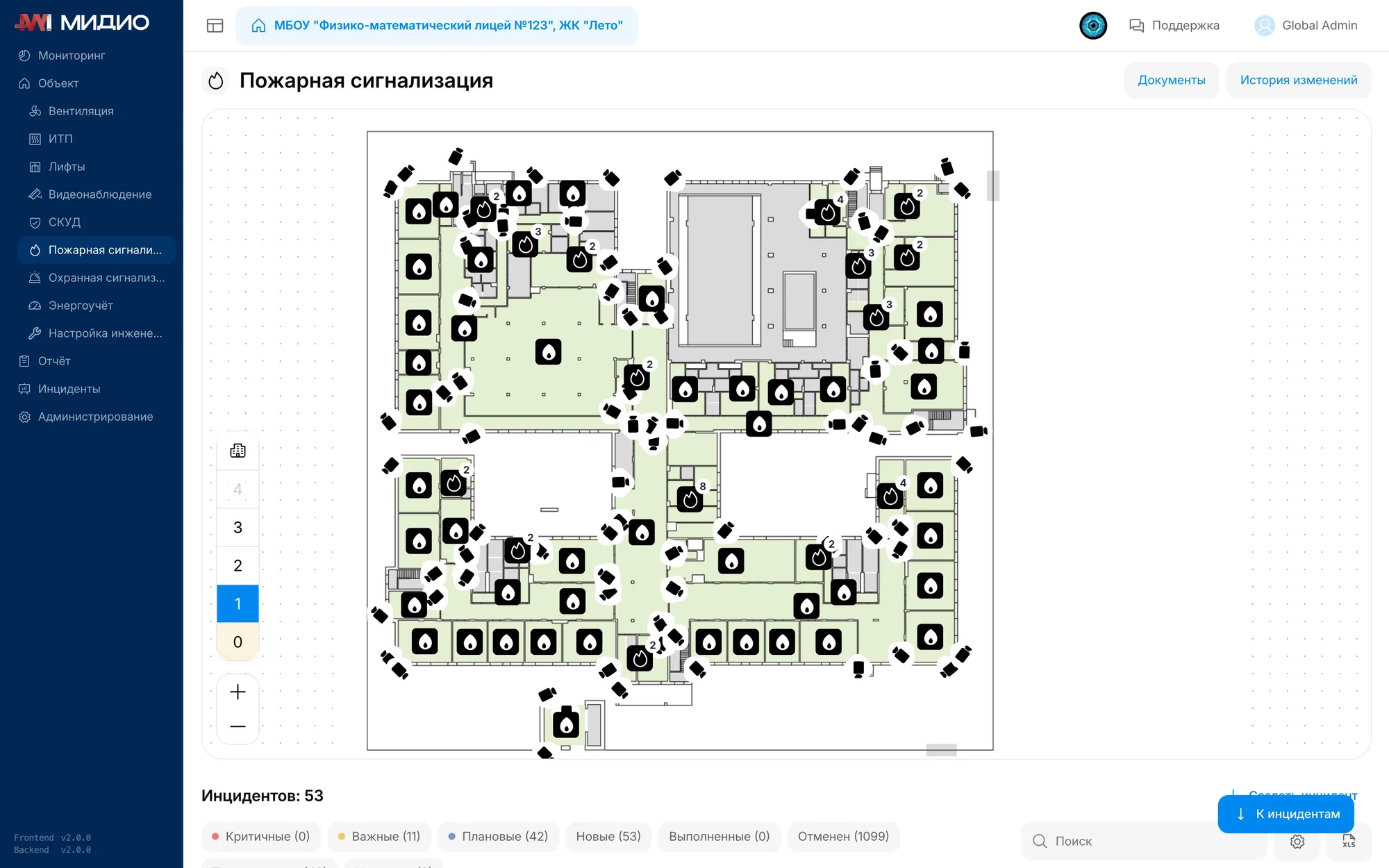This screenshot has height=868, width=1389.
Task: Open Лифты sidebar item
Action: tap(67, 167)
